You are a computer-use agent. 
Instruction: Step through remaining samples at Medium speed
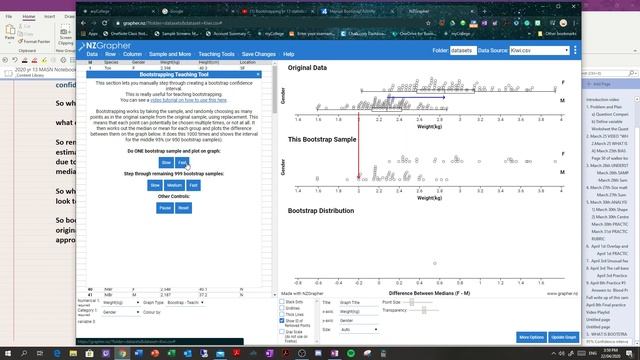[x=174, y=185]
